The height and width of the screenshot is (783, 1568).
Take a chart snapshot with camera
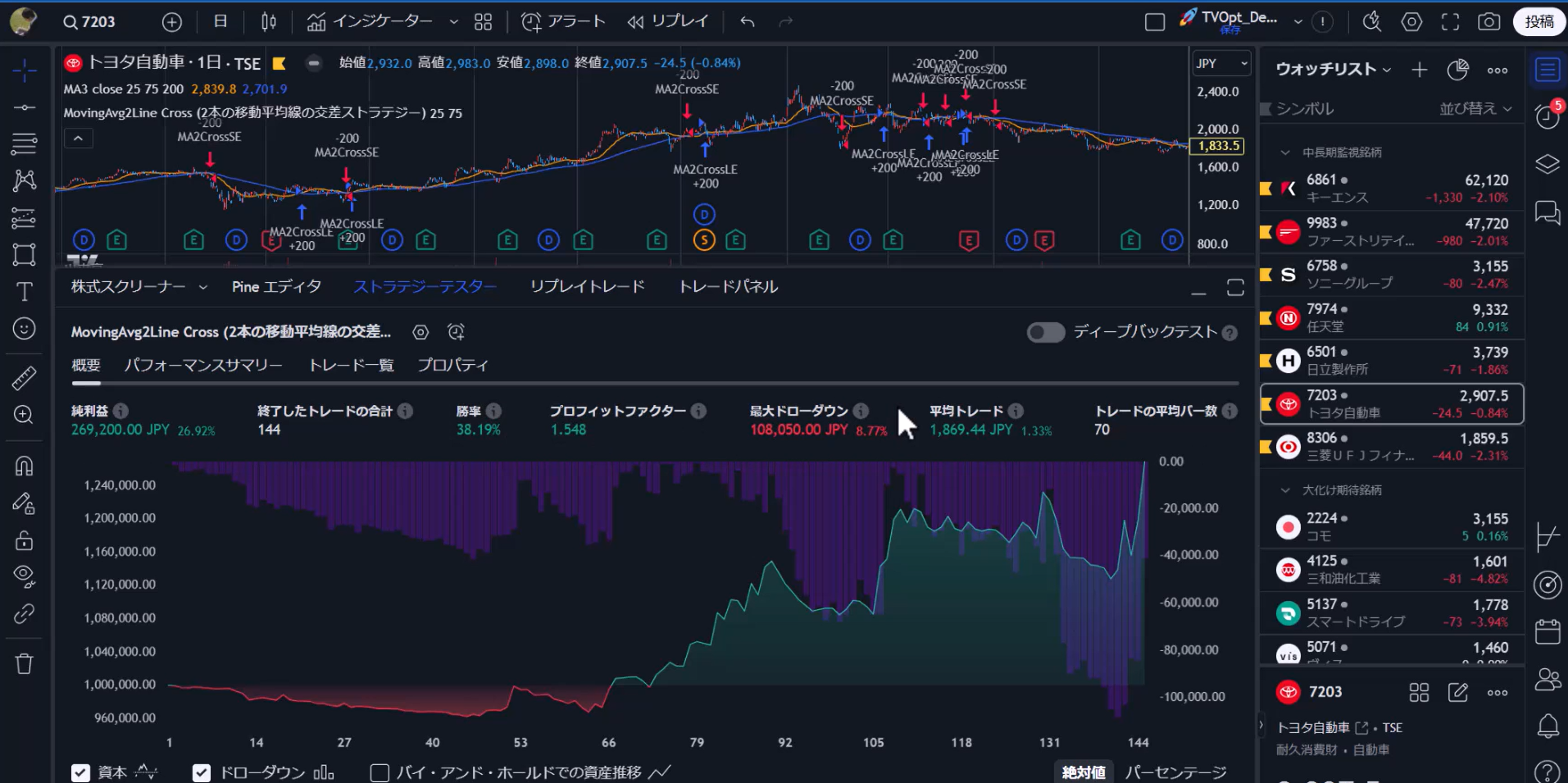point(1489,22)
